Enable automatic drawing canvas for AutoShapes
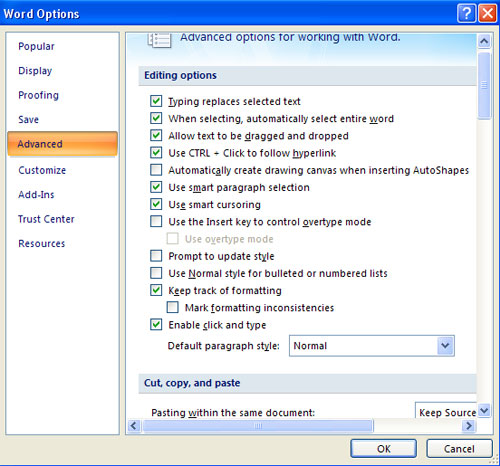 (156, 170)
